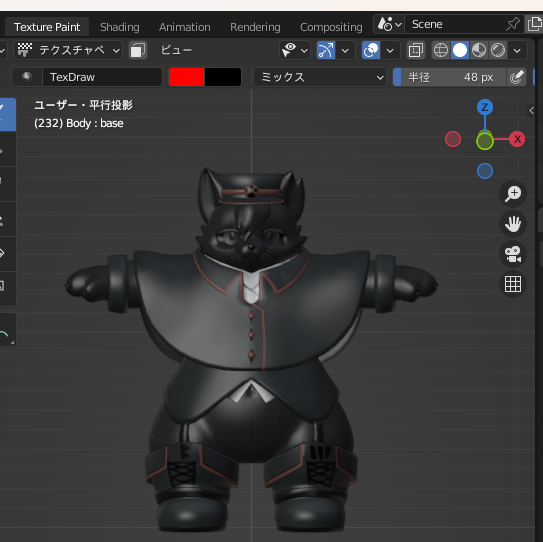The width and height of the screenshot is (543, 542).
Task: Expand the viewport shading options dropdown
Action: tap(517, 50)
